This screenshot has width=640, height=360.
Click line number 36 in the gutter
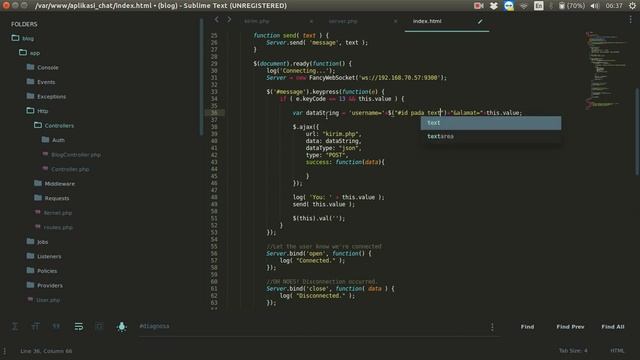(214, 113)
